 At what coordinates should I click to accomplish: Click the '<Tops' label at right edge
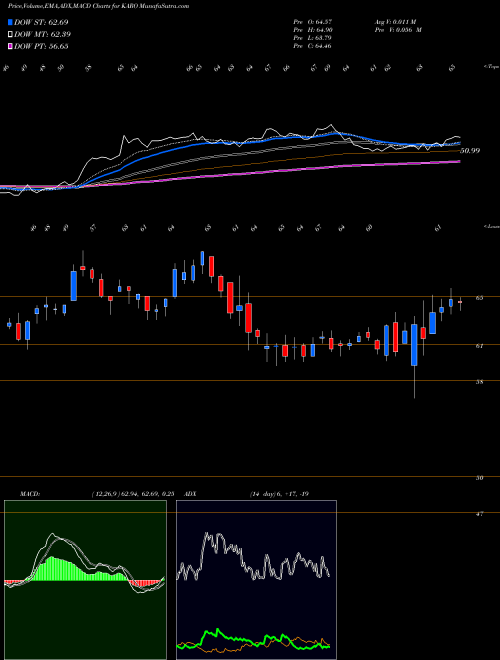tap(491, 67)
